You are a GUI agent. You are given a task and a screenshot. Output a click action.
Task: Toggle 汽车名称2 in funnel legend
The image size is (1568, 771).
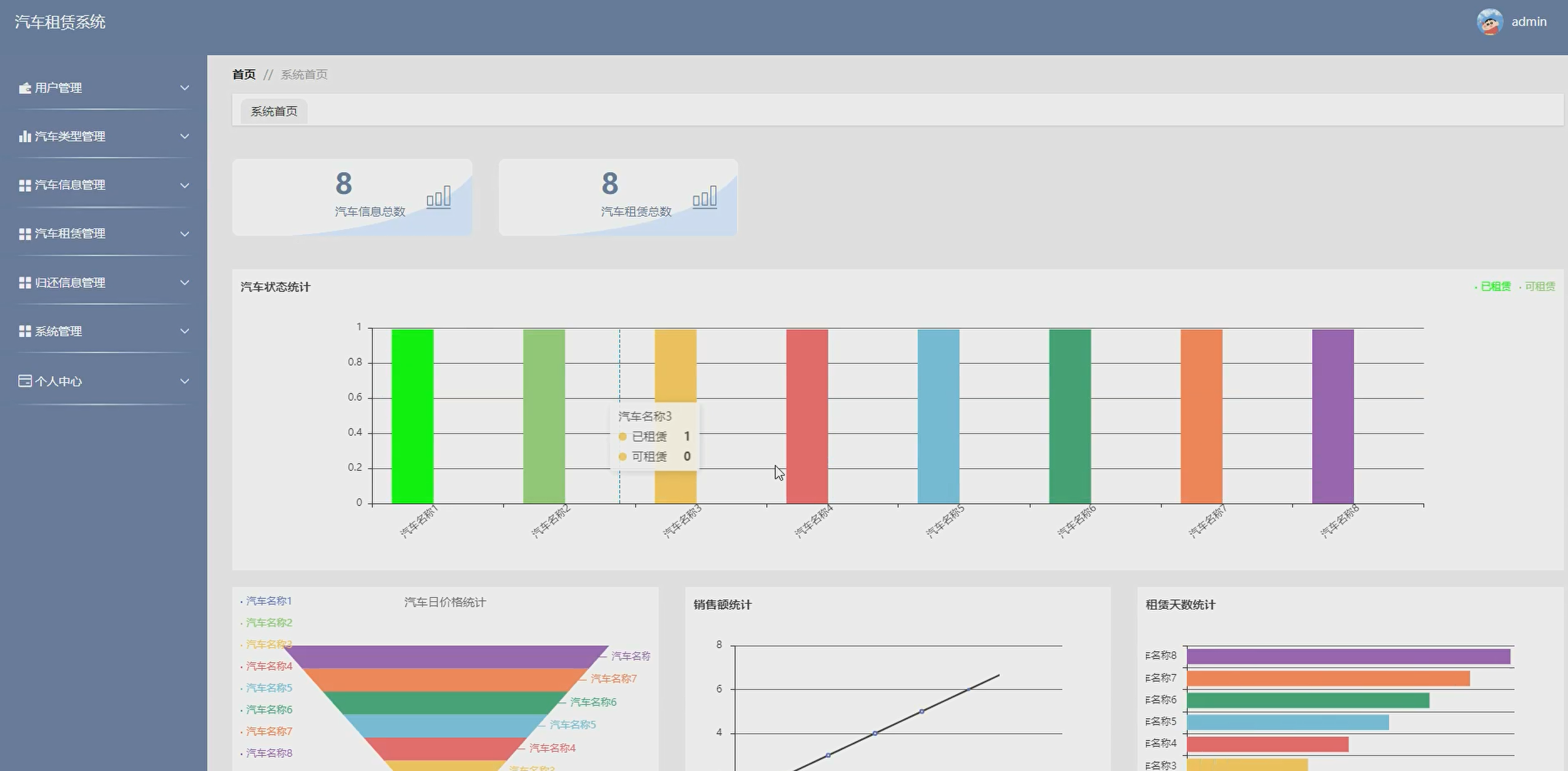click(266, 622)
